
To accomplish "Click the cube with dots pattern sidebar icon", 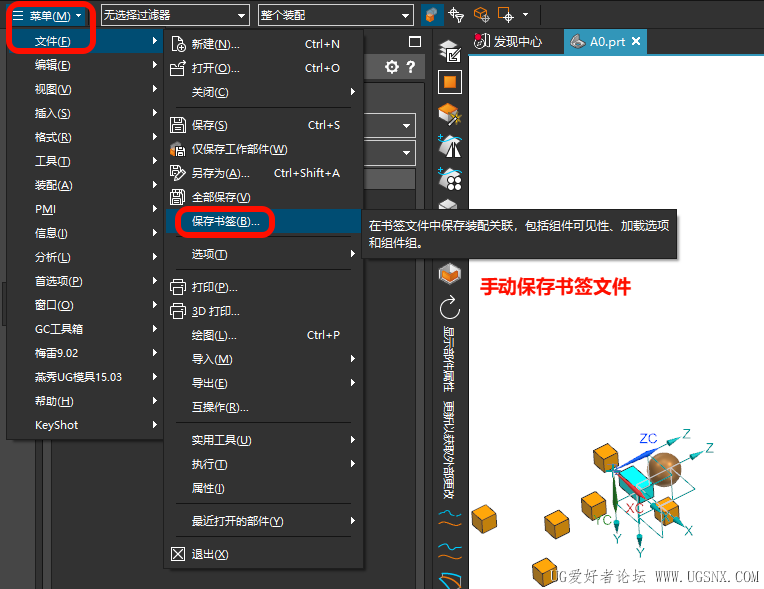I will (450, 179).
